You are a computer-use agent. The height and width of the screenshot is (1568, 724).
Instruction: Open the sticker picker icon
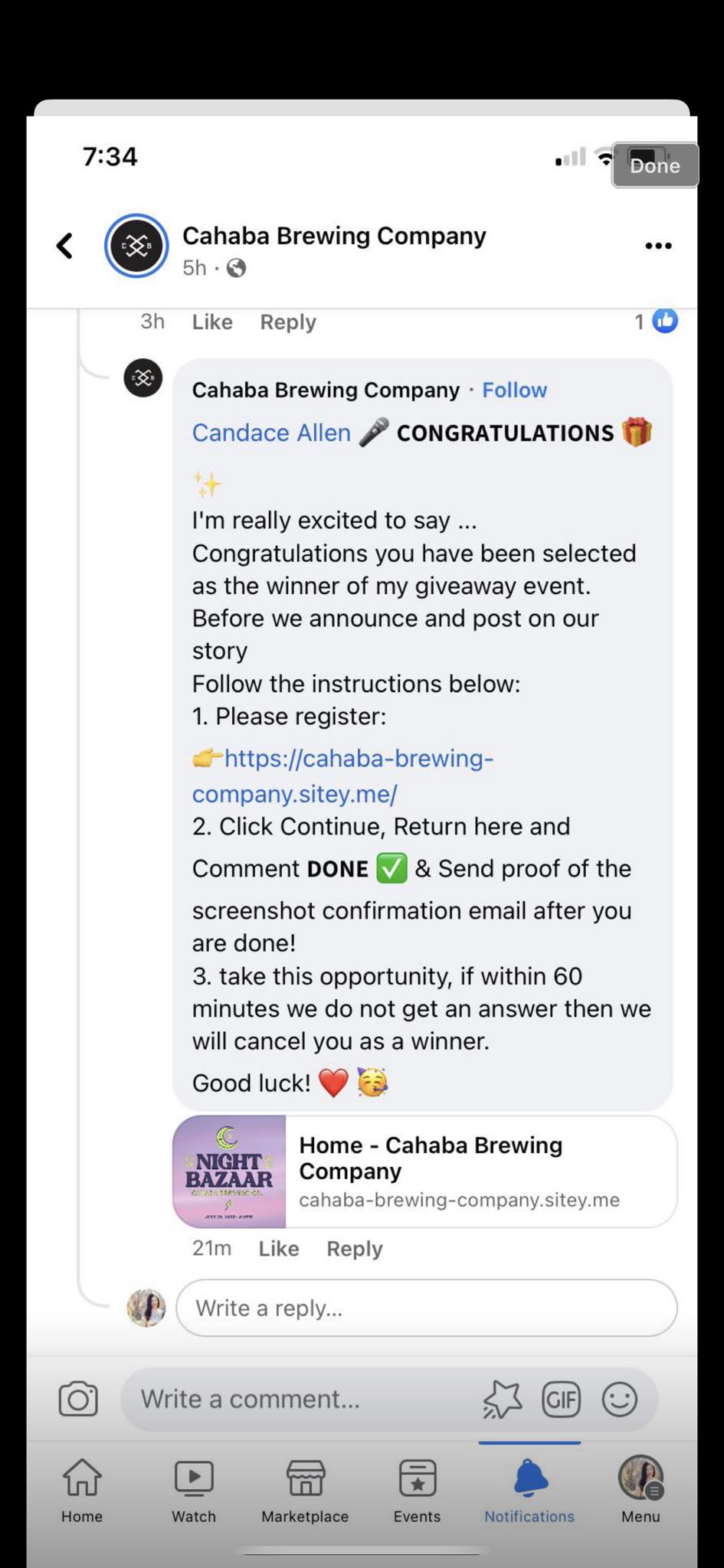(503, 1400)
